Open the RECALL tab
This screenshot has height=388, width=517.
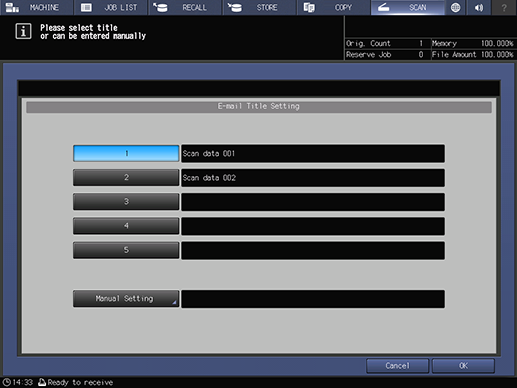point(185,7)
